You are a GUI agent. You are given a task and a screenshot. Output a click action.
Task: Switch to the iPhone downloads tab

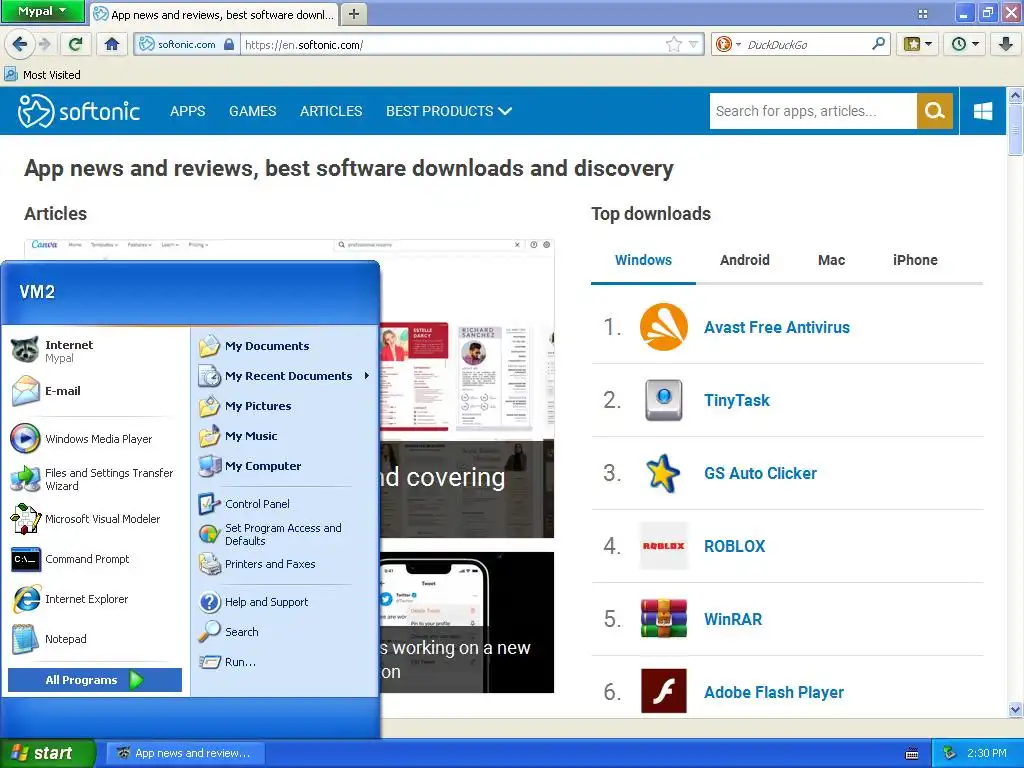pos(915,260)
